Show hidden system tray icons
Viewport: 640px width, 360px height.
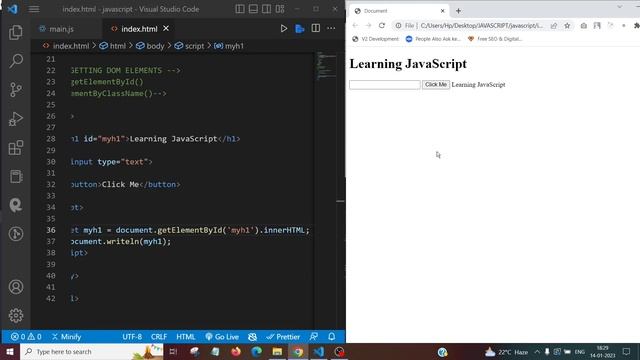pyautogui.click(x=537, y=352)
